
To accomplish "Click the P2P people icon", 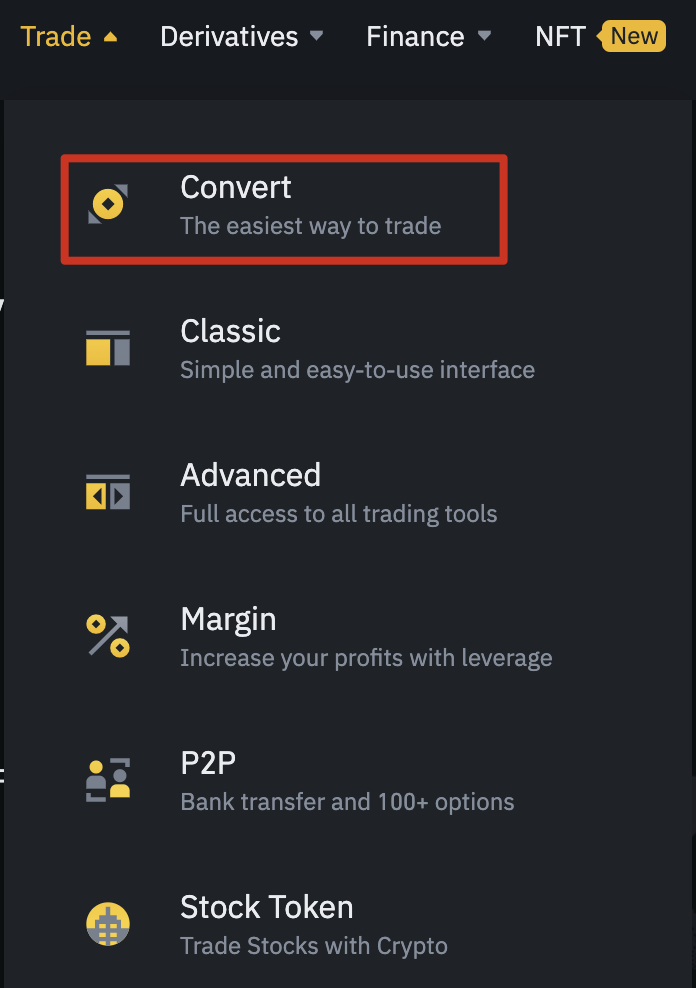I will point(108,780).
